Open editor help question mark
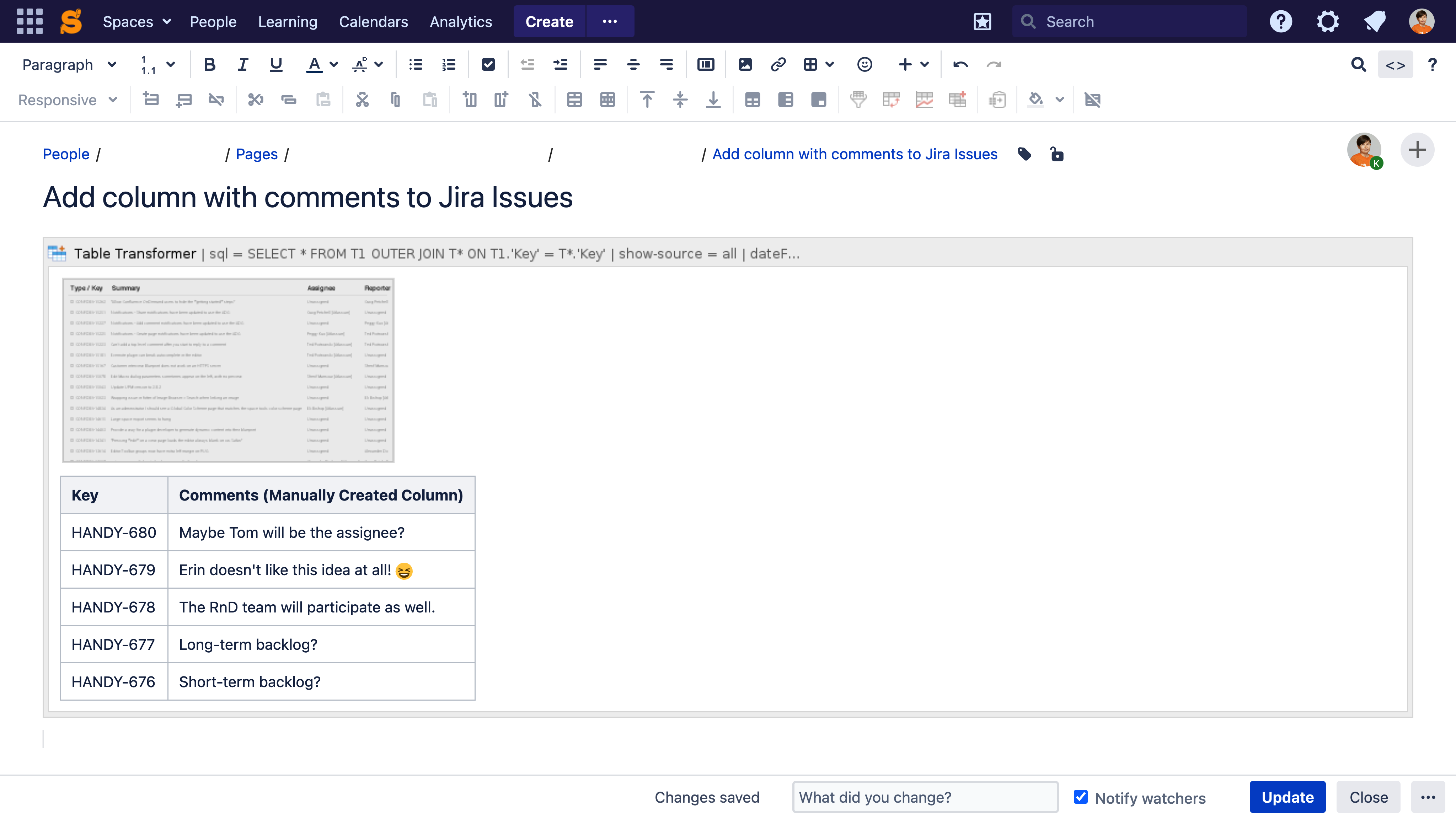The image size is (1456, 819). tap(1432, 64)
